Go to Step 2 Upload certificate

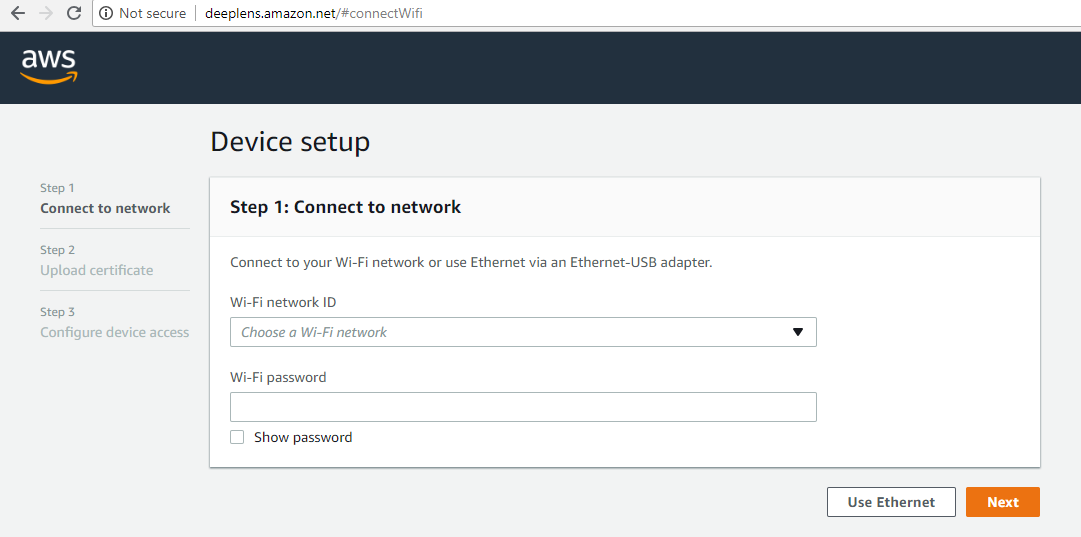click(97, 270)
